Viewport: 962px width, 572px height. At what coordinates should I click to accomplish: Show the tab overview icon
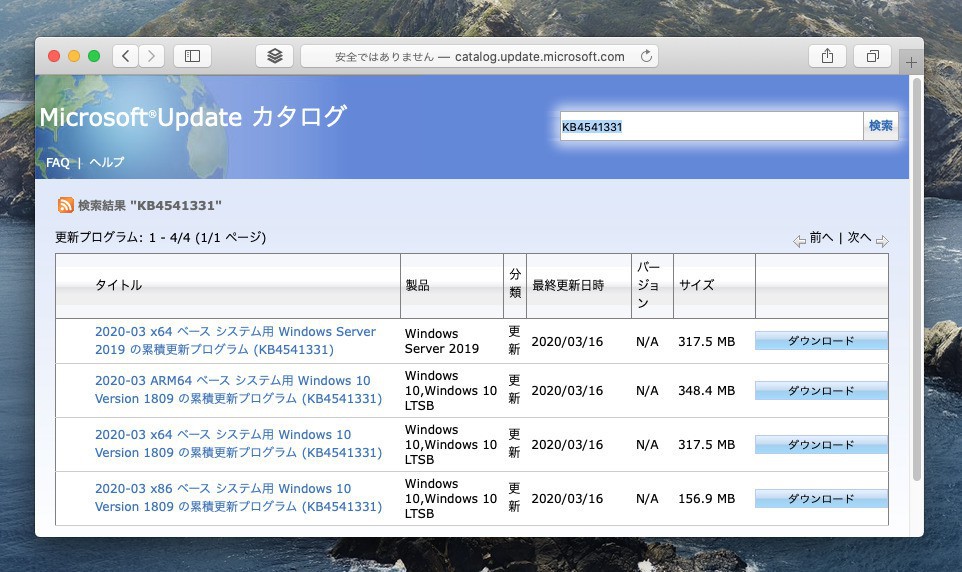pos(873,56)
